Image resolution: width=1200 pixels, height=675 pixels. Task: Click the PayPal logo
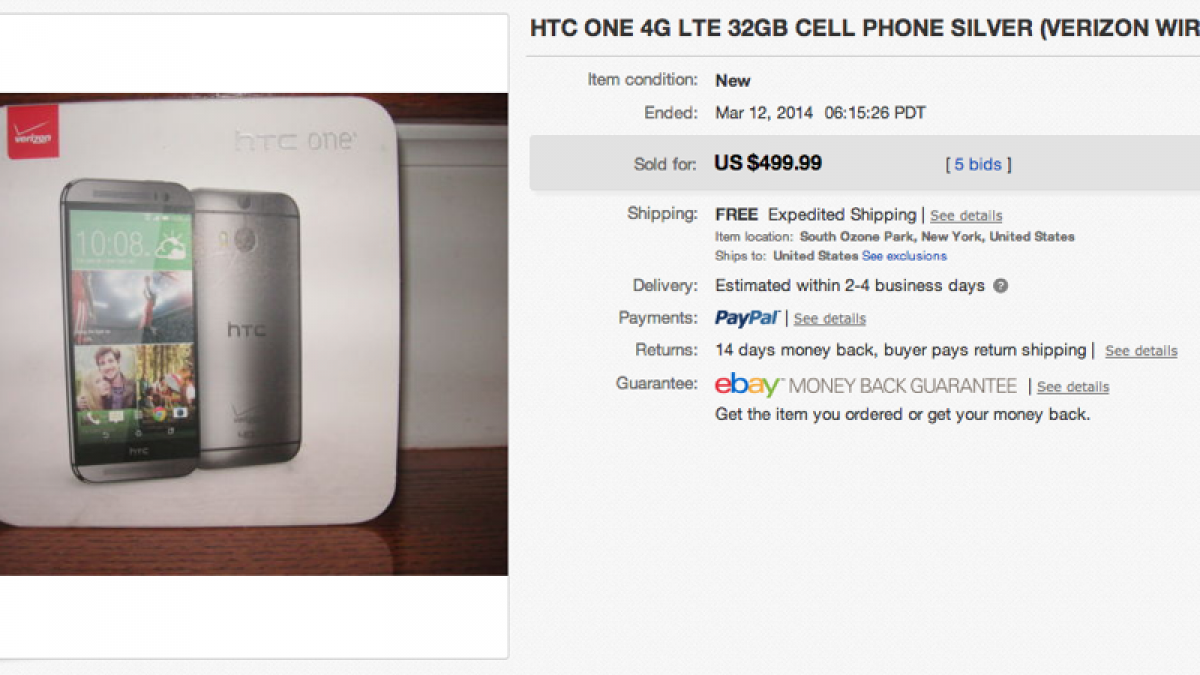(x=747, y=318)
